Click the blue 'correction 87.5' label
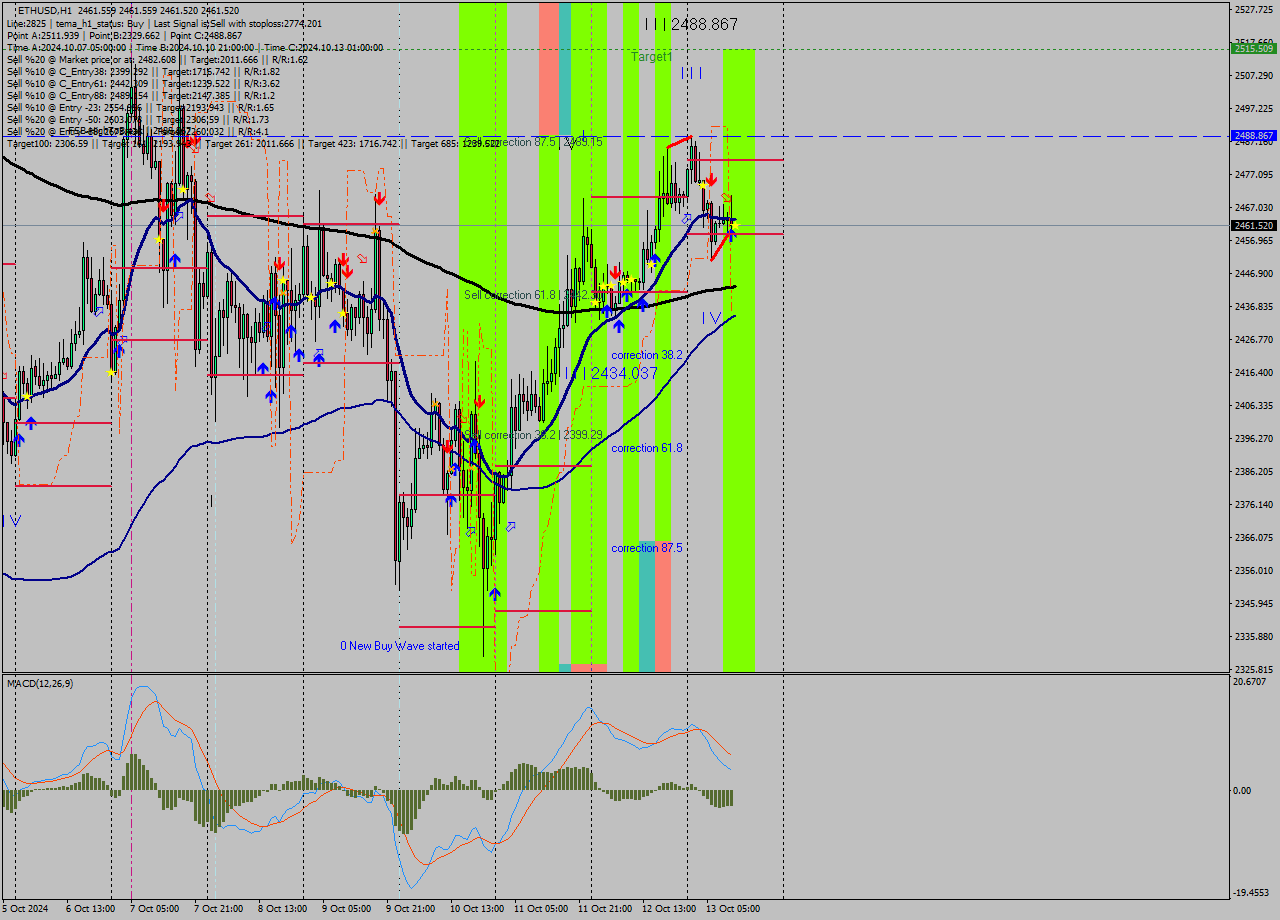 (x=647, y=548)
